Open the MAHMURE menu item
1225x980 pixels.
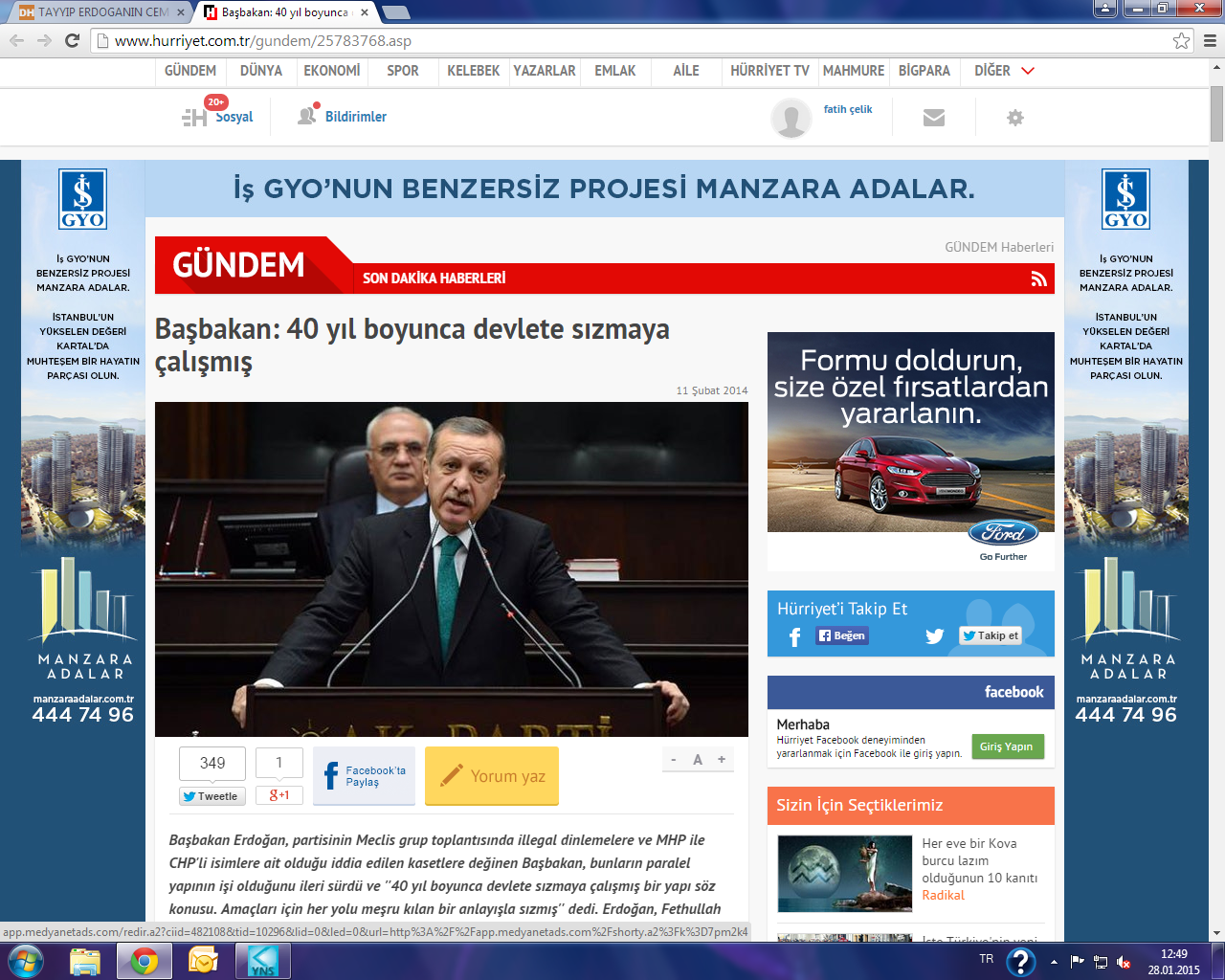coord(854,71)
